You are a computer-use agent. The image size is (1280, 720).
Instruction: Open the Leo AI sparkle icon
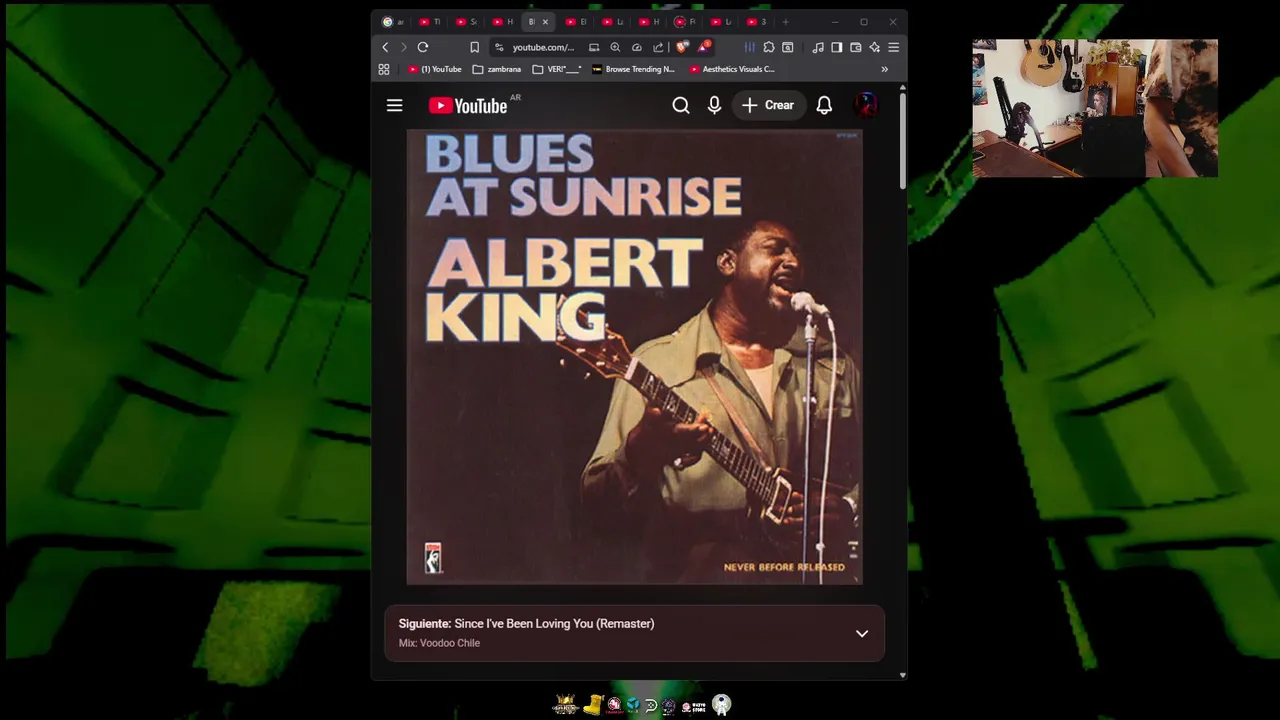875,47
